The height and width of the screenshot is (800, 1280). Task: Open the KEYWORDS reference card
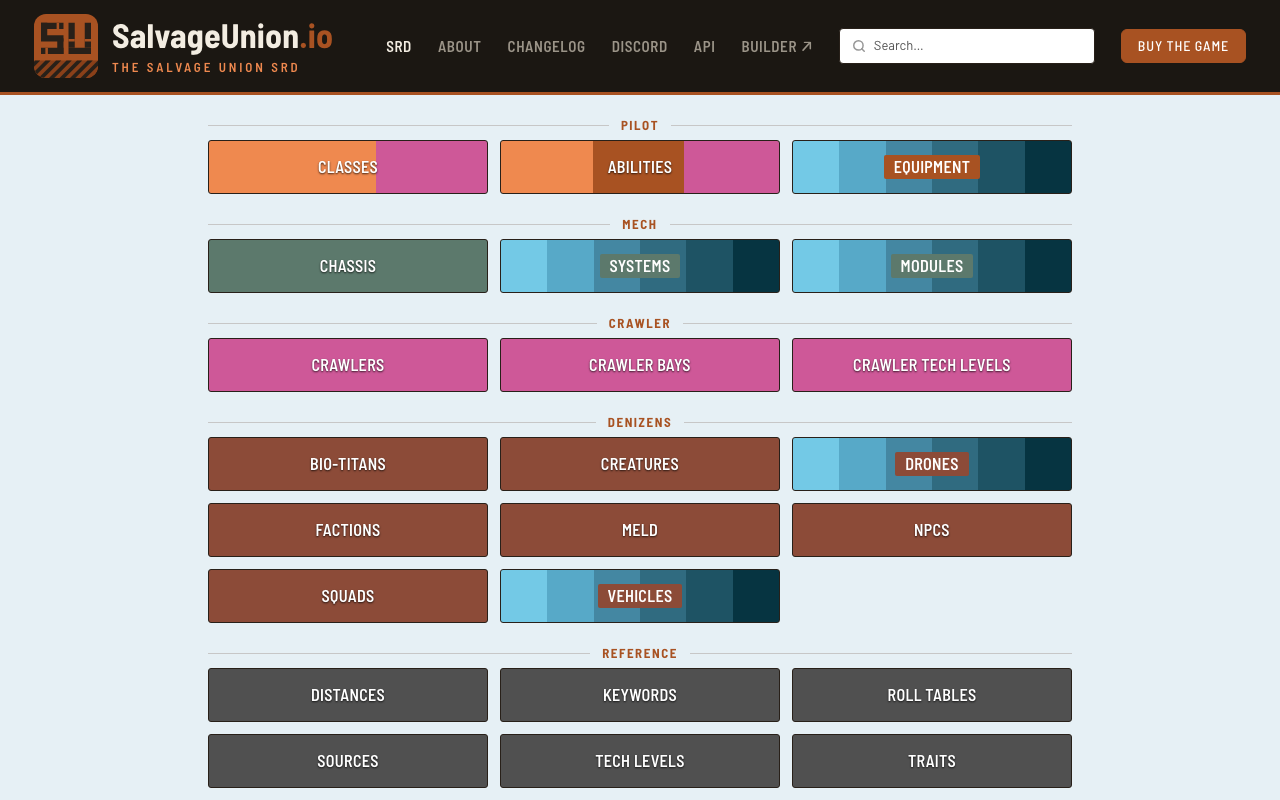click(x=640, y=695)
